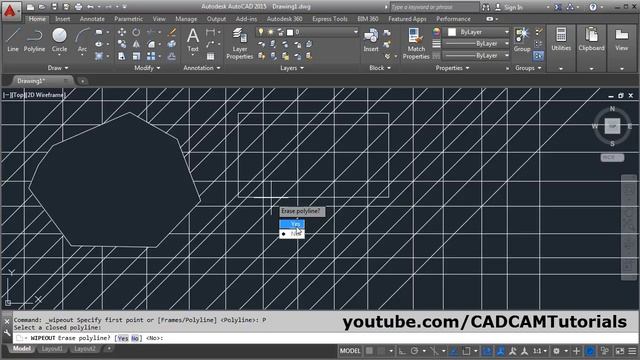Click the Table icon in Annotation

point(211,56)
